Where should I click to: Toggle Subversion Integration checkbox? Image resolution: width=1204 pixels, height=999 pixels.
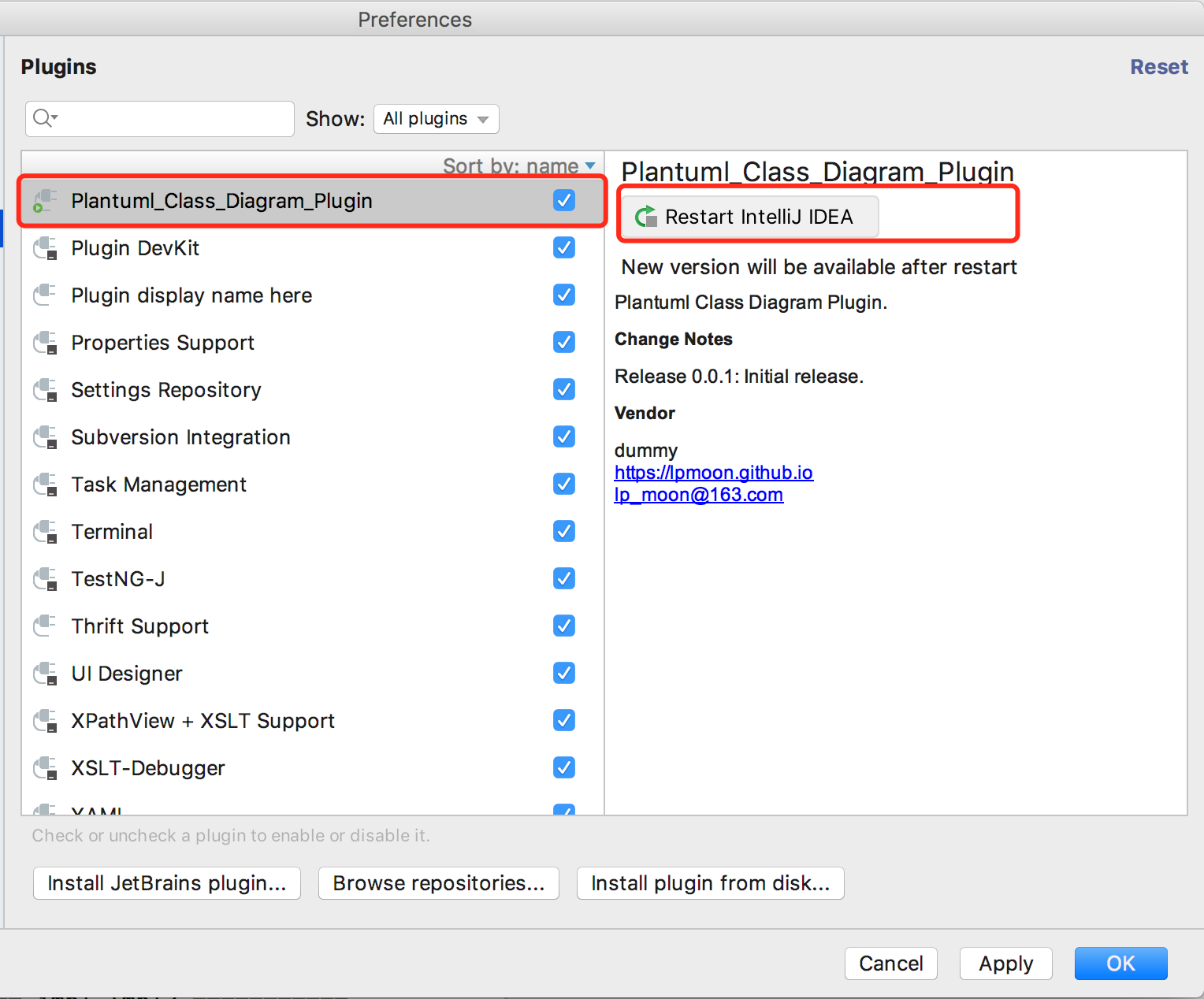pos(564,436)
